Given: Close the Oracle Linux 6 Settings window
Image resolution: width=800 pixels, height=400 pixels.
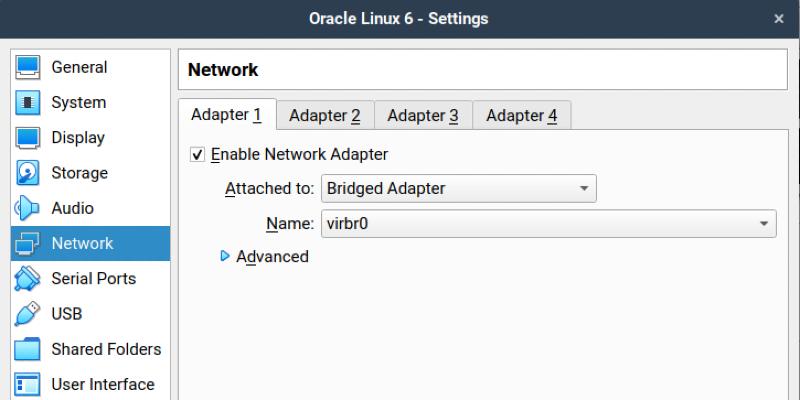Looking at the screenshot, I should click(x=779, y=19).
